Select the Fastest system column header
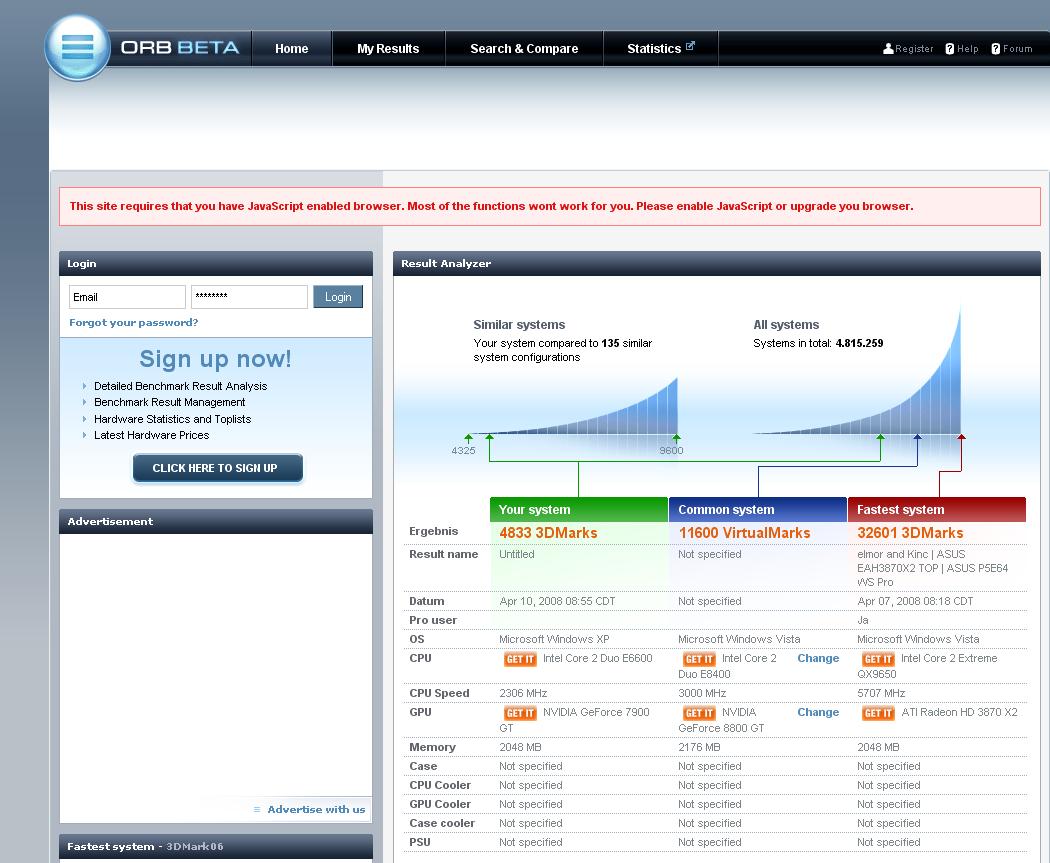Screen dimensions: 1050x863 [x=937, y=509]
